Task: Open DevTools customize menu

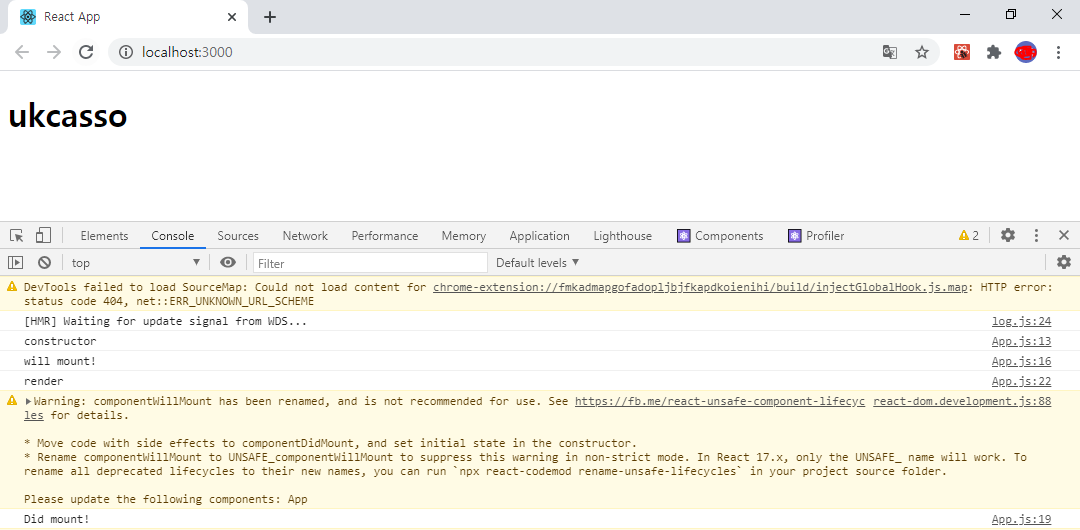Action: [x=1036, y=236]
